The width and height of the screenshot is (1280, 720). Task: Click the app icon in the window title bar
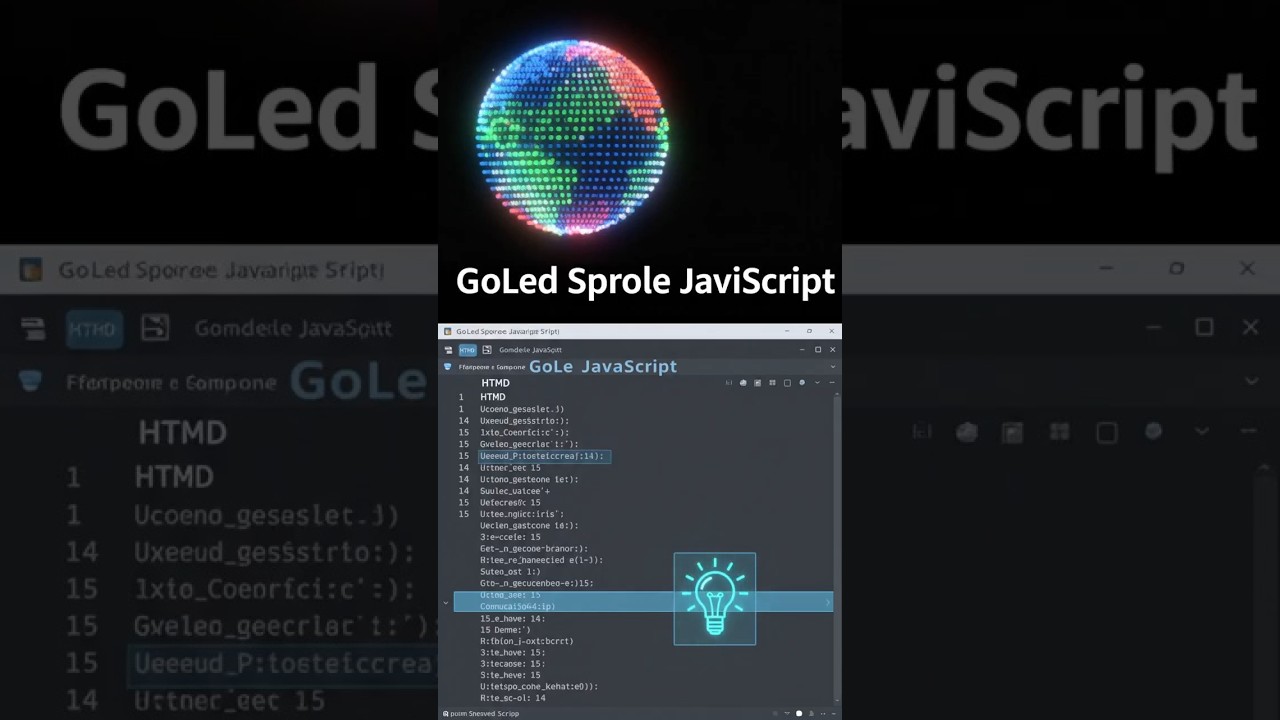447,331
